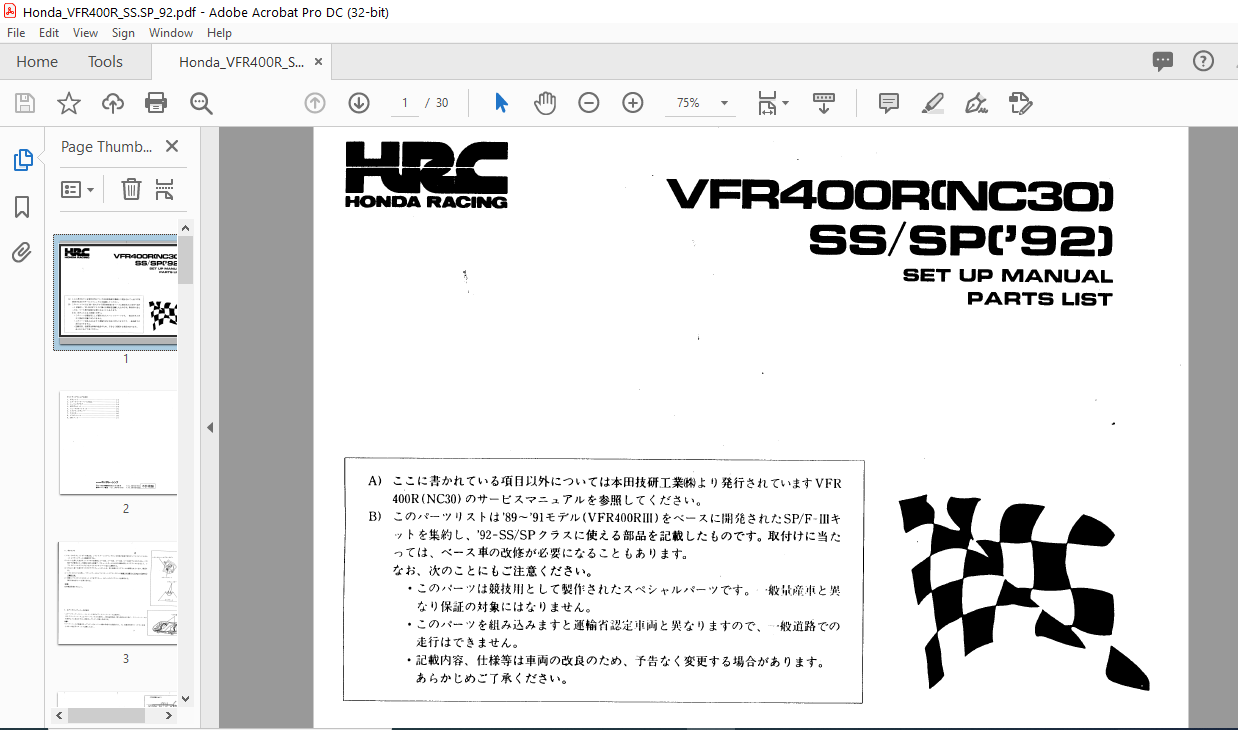Open the Window menu

click(171, 33)
